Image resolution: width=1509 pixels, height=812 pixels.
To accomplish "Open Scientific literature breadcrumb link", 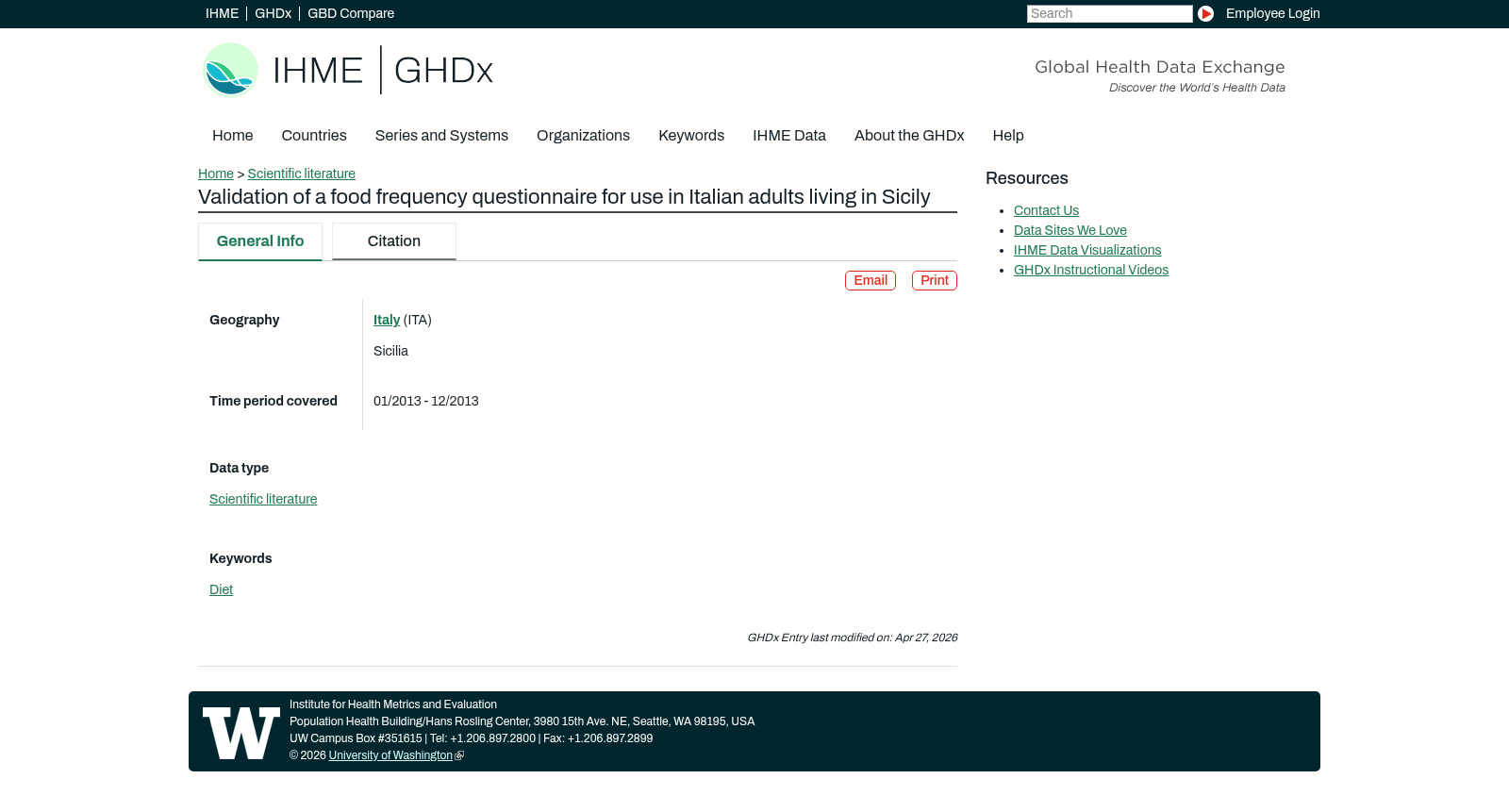I will [x=302, y=174].
